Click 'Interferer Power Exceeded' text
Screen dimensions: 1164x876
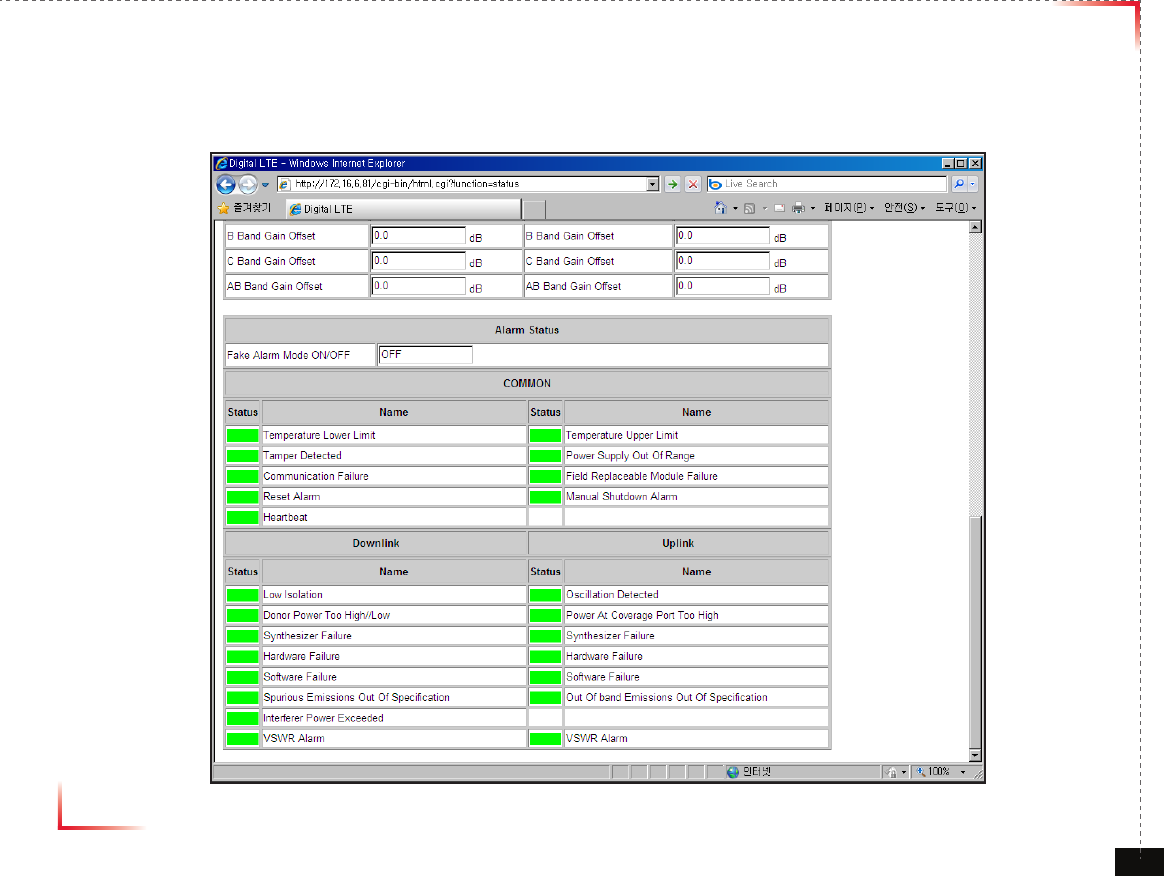323,718
